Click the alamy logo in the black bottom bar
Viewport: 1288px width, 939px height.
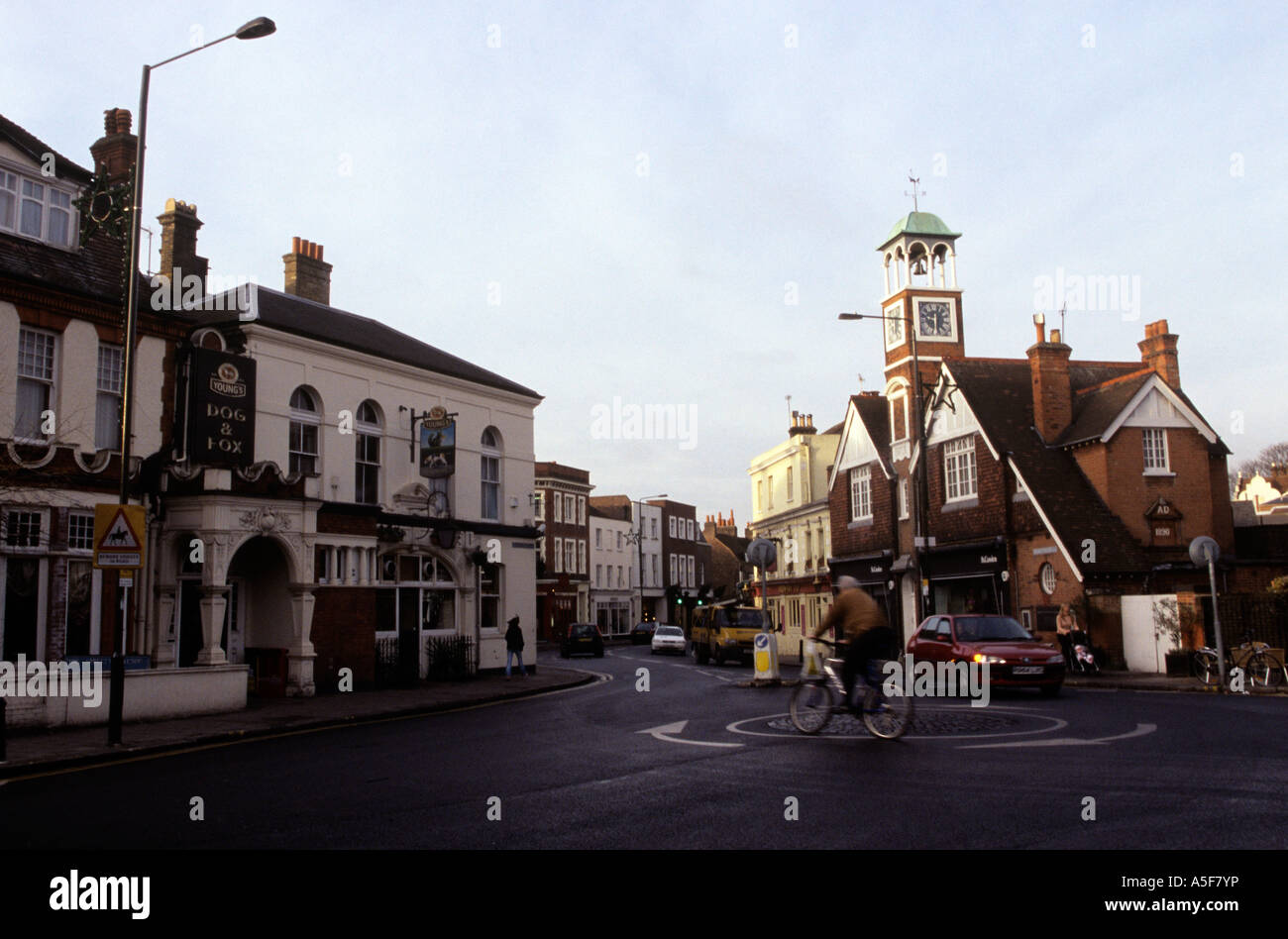(x=99, y=893)
